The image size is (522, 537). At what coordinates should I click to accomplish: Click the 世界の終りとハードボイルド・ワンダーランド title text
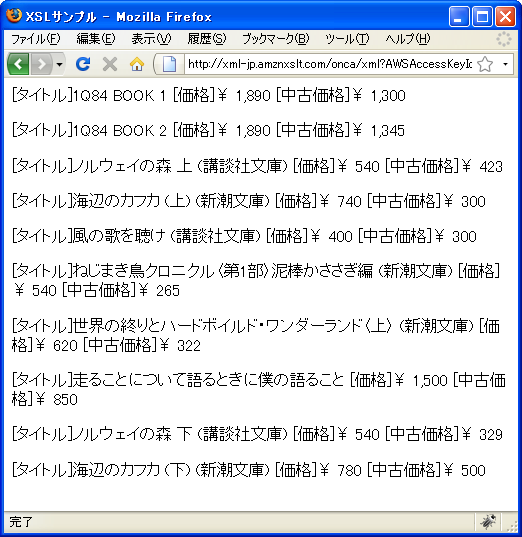pos(274,325)
